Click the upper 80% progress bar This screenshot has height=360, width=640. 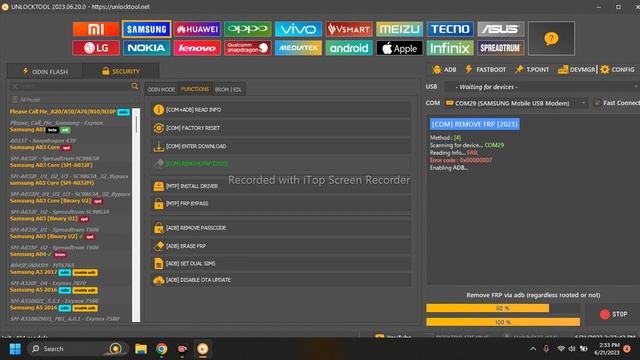coord(503,308)
